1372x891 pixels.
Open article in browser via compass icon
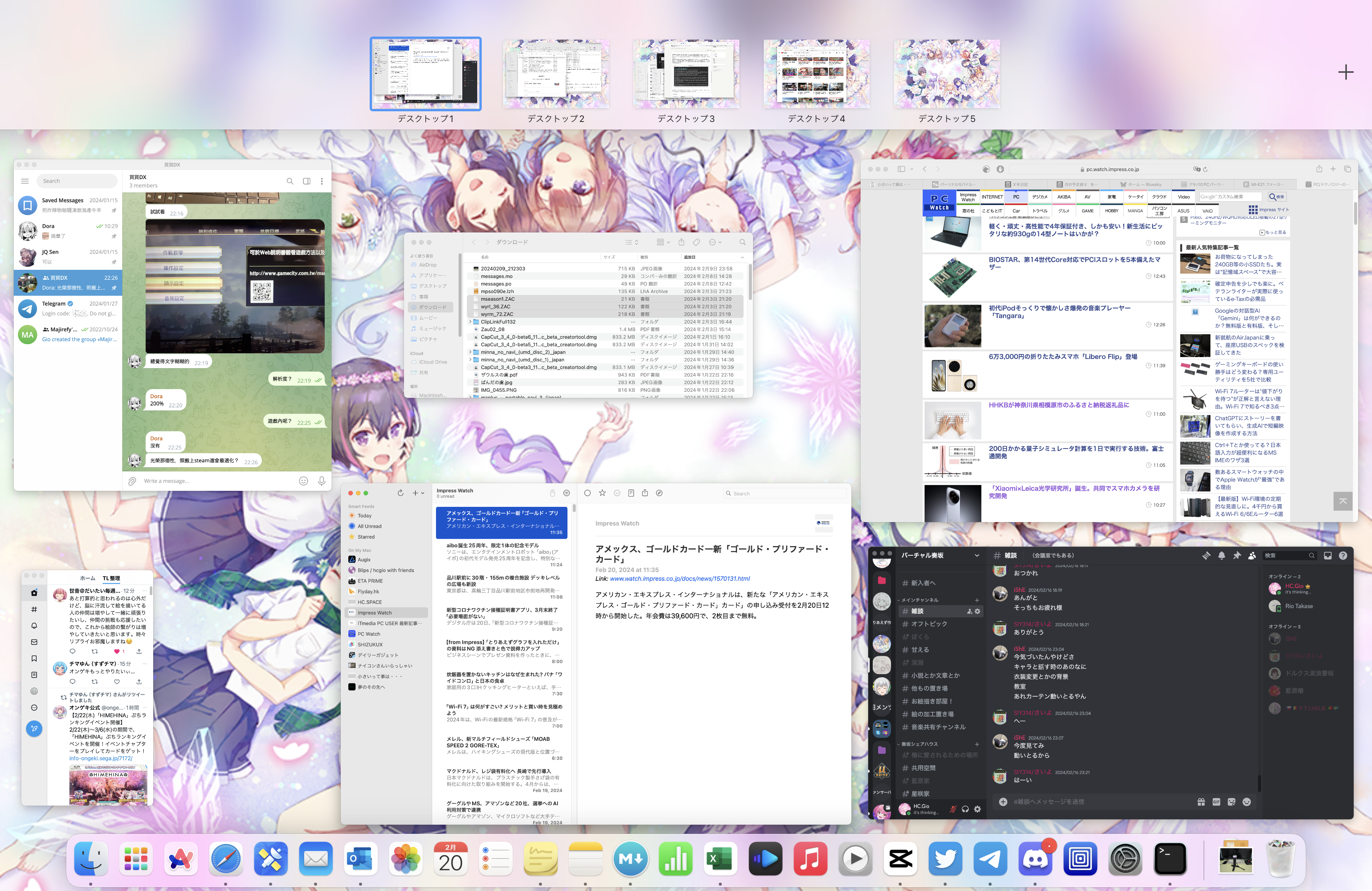pos(659,493)
